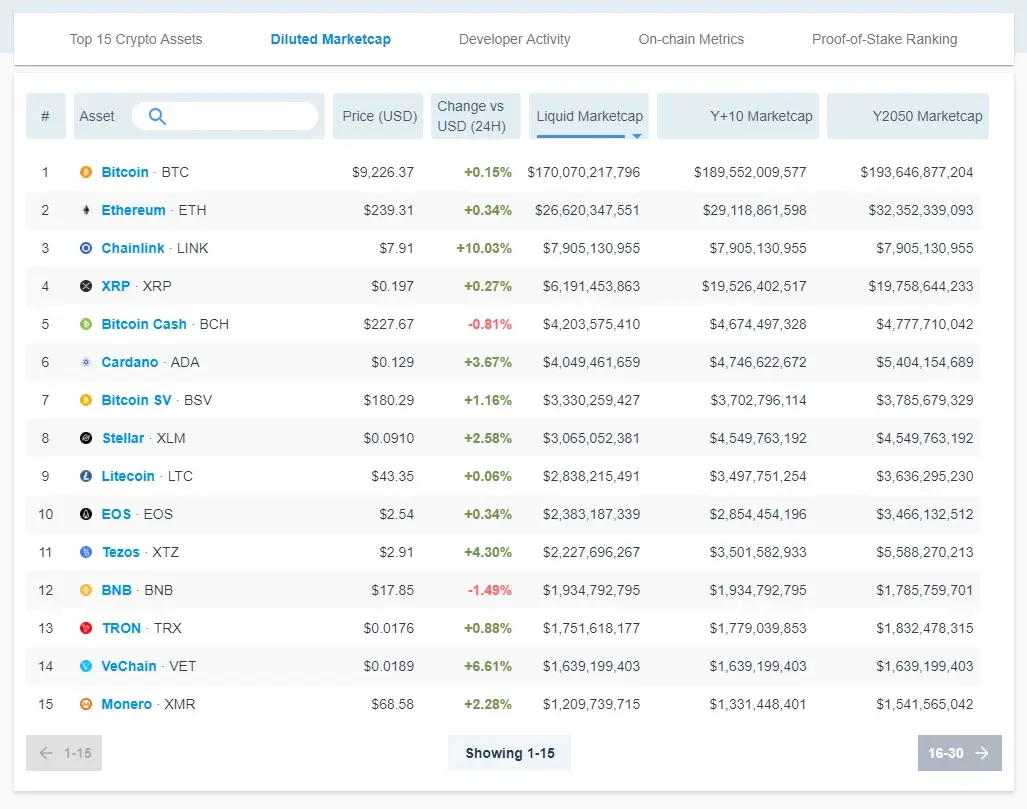This screenshot has width=1027, height=809.
Task: Open the Developer Activity tab
Action: [515, 39]
